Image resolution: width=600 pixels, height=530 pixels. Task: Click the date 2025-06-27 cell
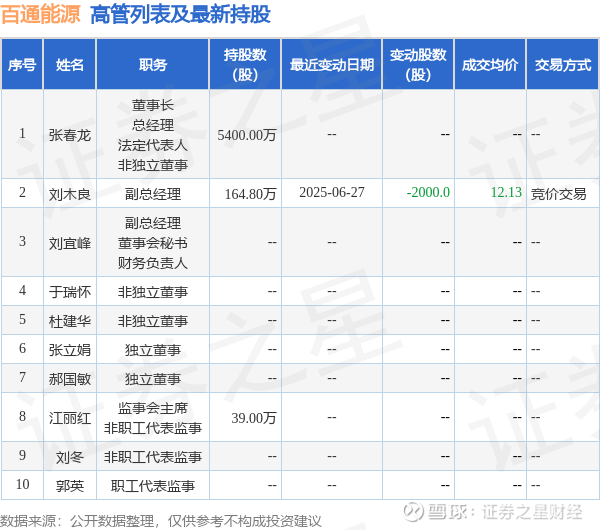coord(332,192)
